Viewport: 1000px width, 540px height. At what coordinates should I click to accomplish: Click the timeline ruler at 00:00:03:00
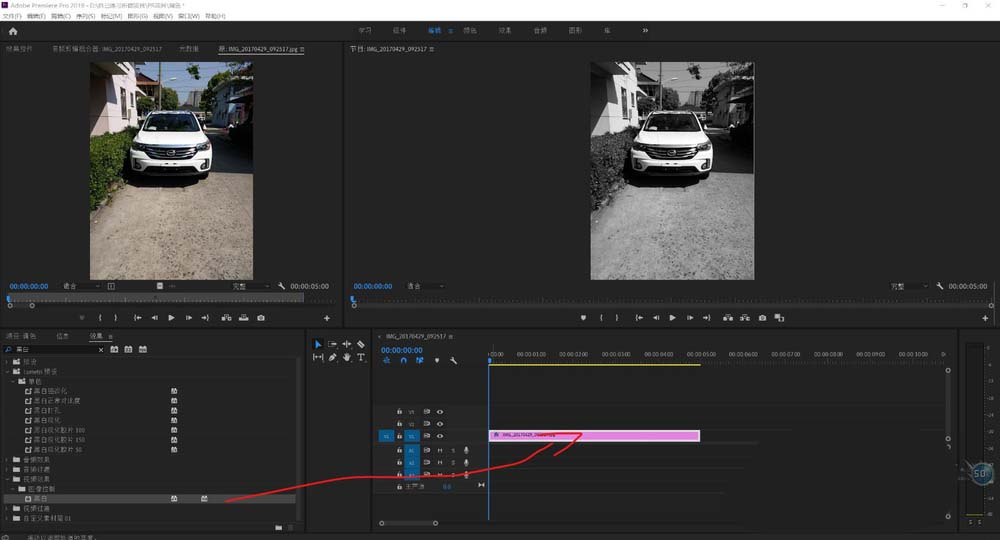(615, 354)
